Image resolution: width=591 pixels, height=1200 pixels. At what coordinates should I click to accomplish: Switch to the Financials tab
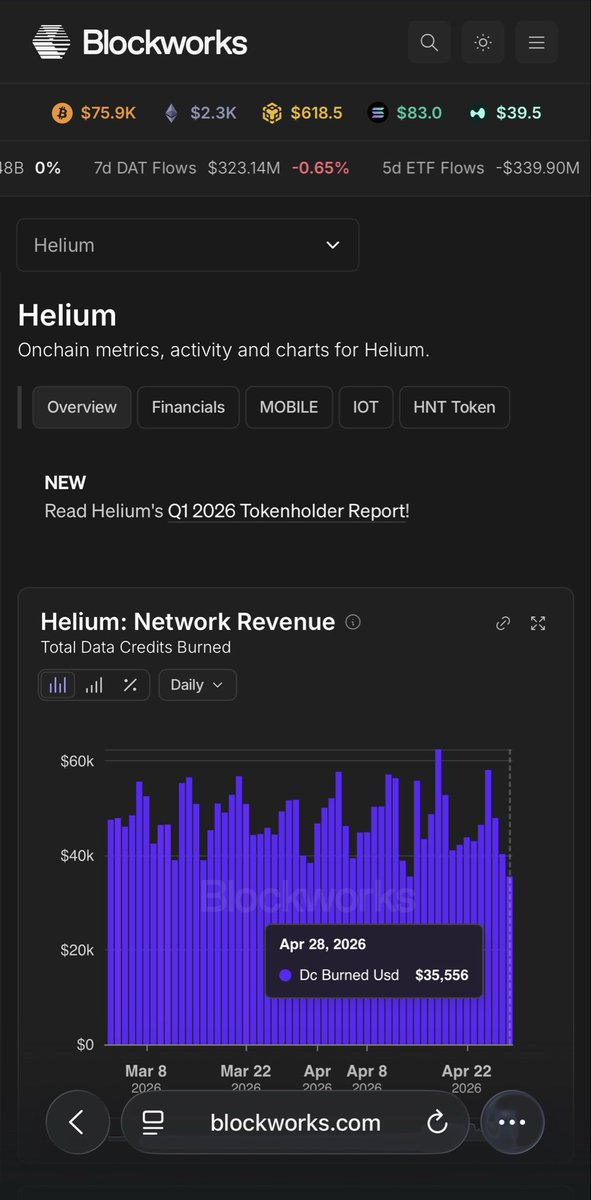[x=188, y=407]
